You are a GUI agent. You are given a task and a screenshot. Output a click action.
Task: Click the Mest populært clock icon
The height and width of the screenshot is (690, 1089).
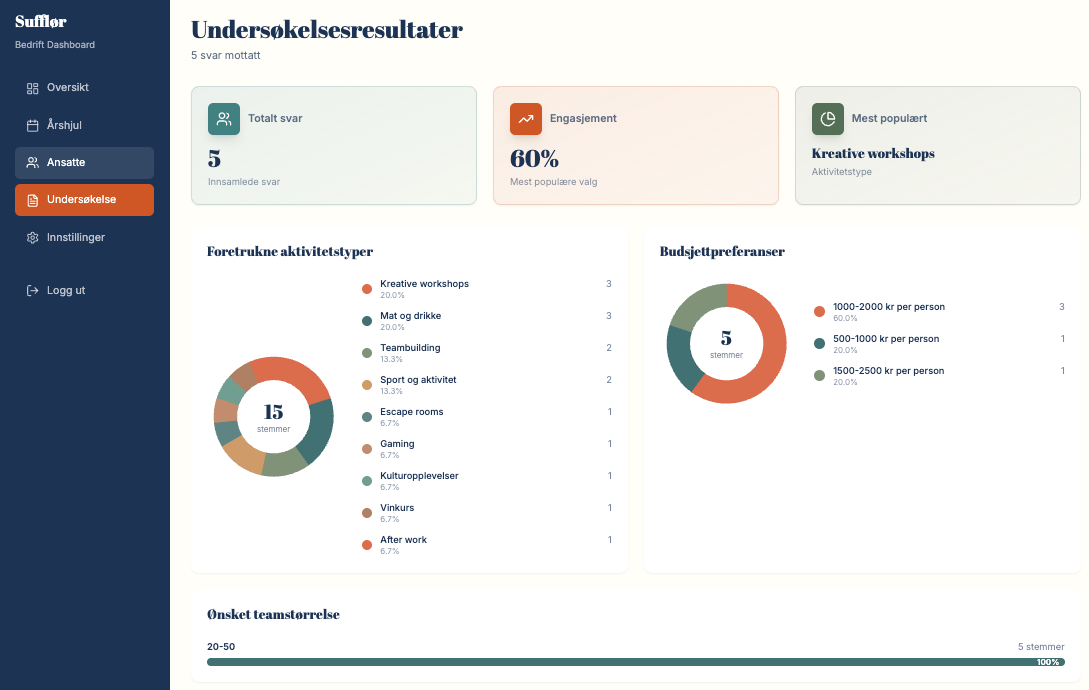click(x=828, y=118)
